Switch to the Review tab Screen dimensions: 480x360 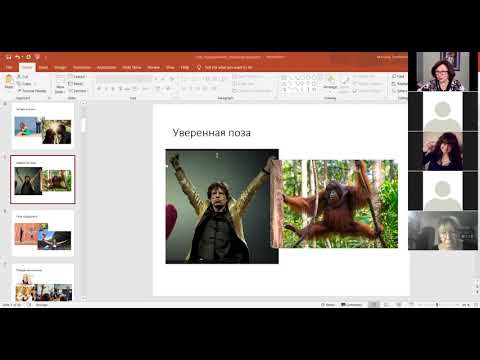point(153,67)
